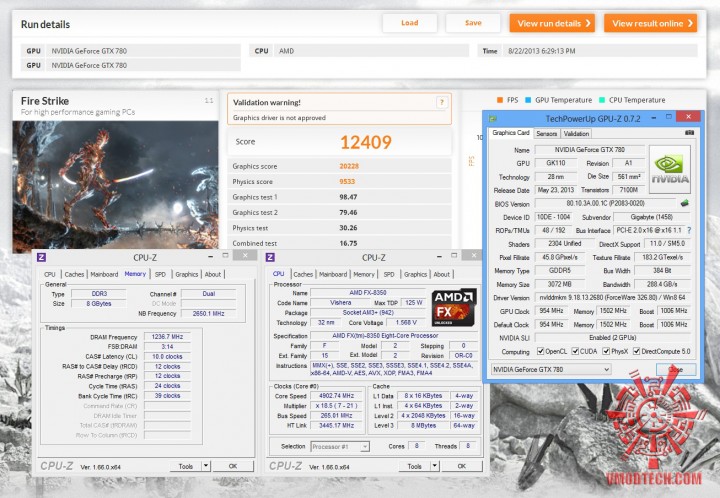This screenshot has height=498, width=720.
Task: Maximize the GPU-Z window
Action: pos(669,117)
